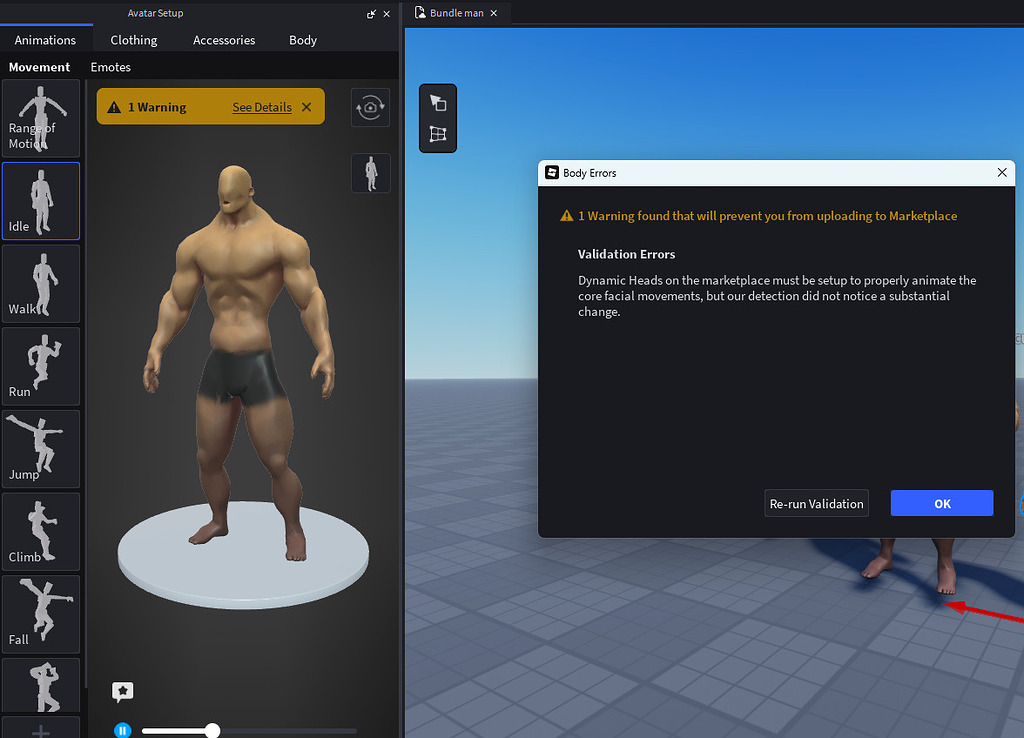Reset the preview camera view
This screenshot has height=738, width=1024.
point(370,107)
